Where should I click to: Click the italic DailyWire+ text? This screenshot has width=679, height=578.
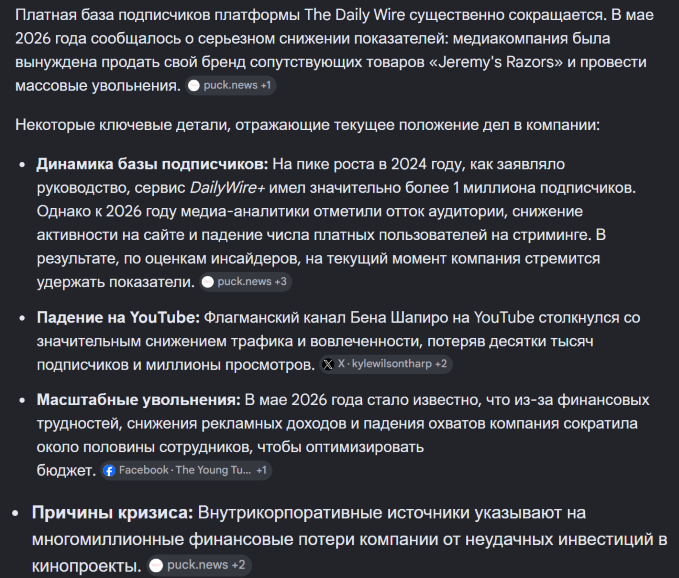pyautogui.click(x=227, y=188)
